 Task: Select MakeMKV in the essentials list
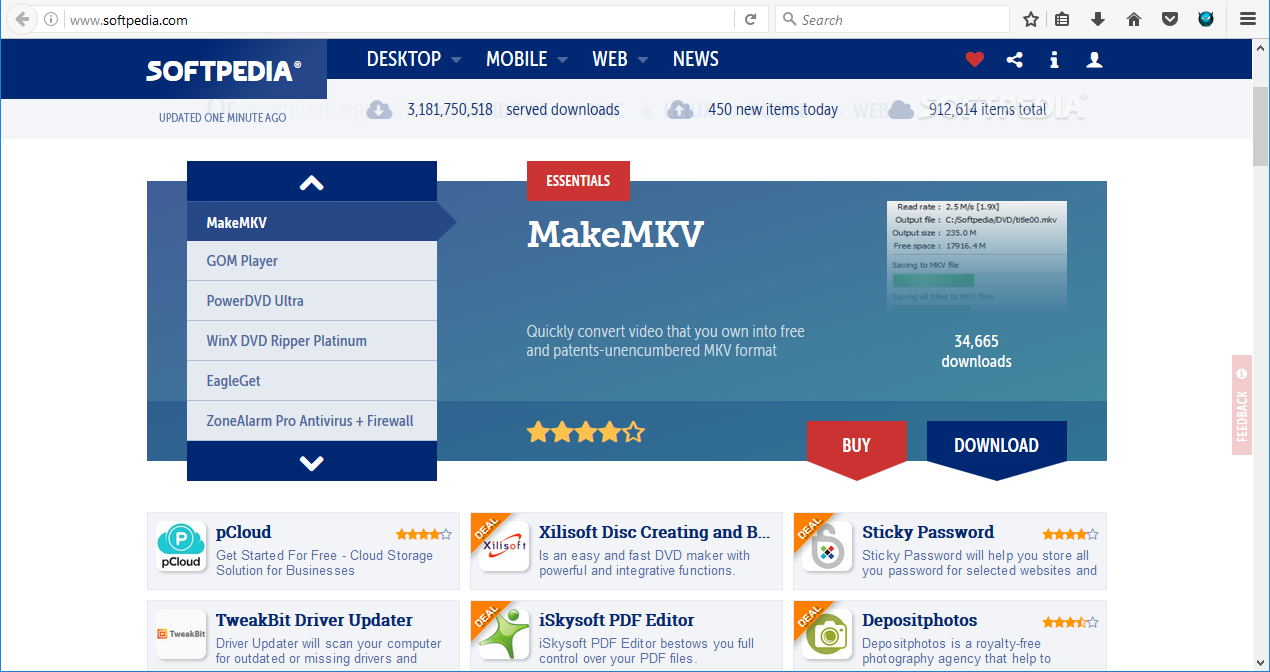coord(312,222)
